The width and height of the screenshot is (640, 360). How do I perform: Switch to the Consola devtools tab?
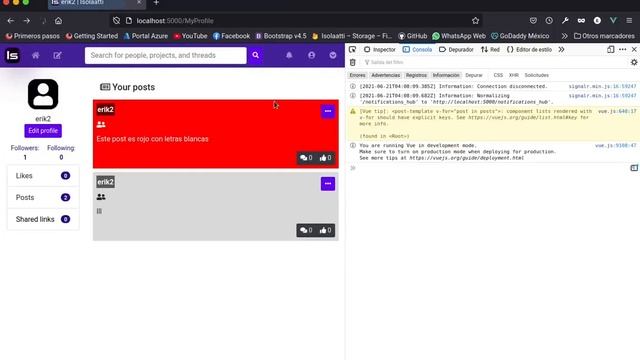coord(417,49)
